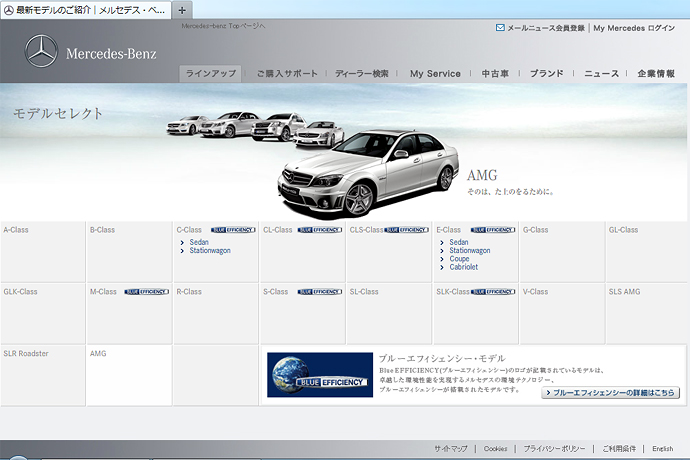690x460 pixels.
Task: Click the large silver AMG sedan image
Action: coord(369,174)
